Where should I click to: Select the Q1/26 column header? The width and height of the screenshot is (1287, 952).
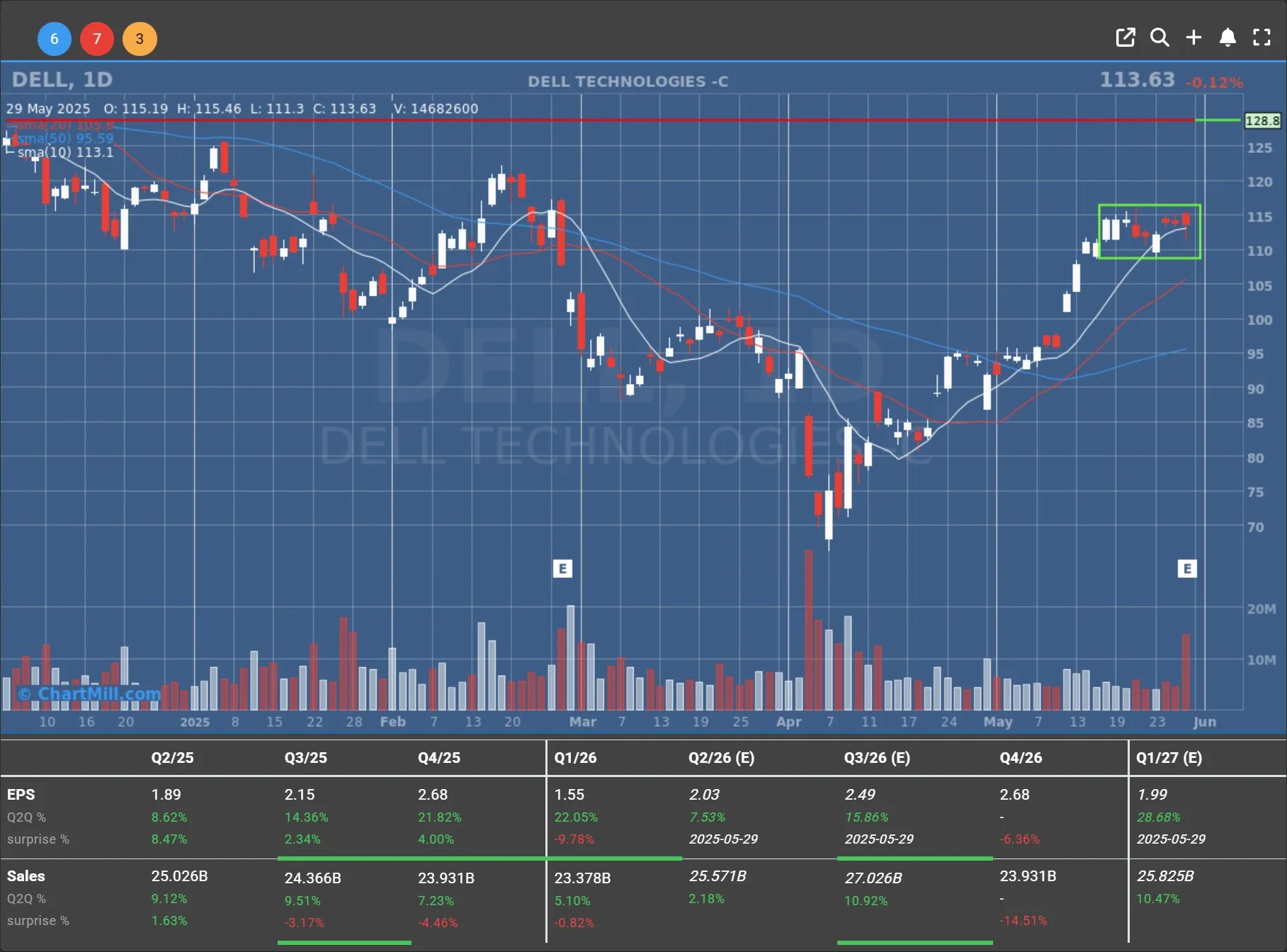click(575, 758)
